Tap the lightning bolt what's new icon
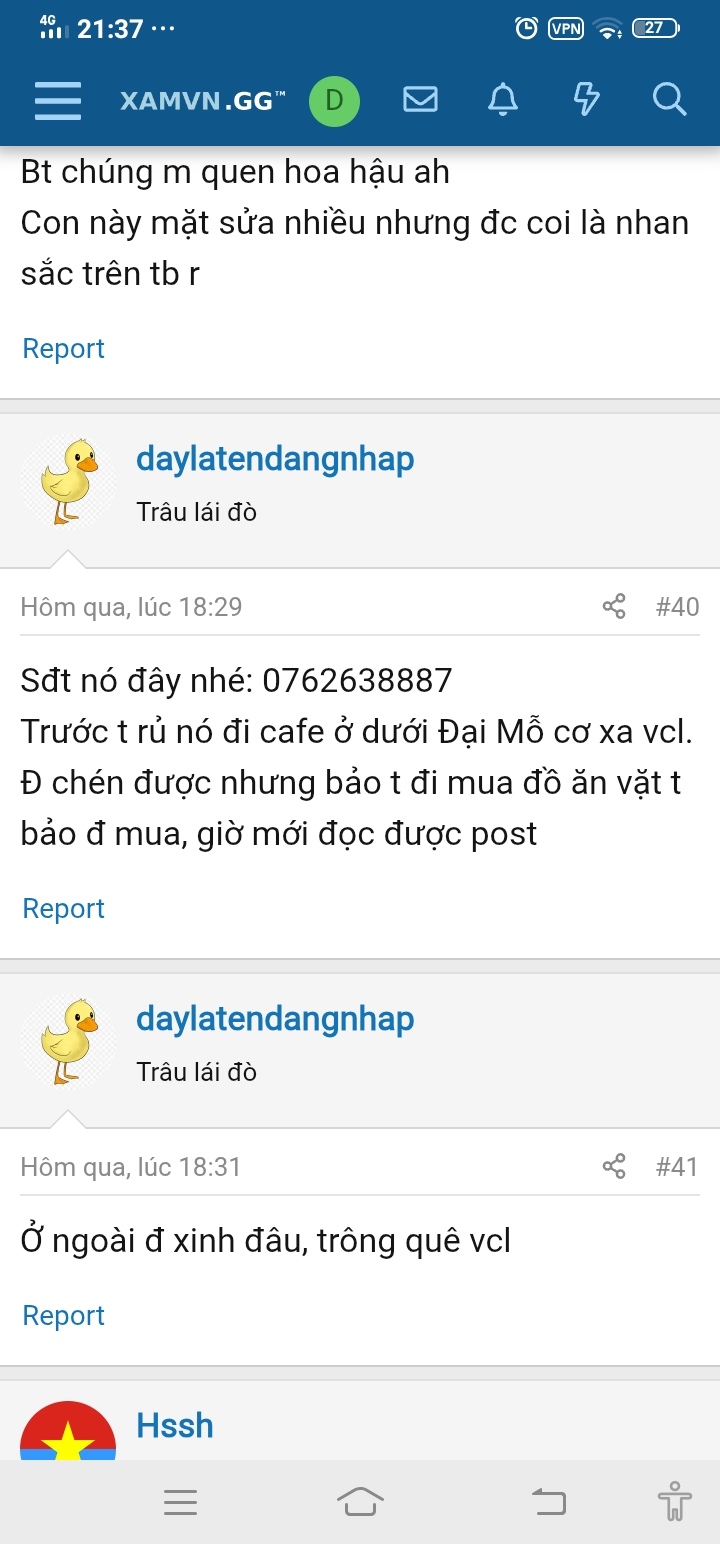The image size is (720, 1544). 586,99
